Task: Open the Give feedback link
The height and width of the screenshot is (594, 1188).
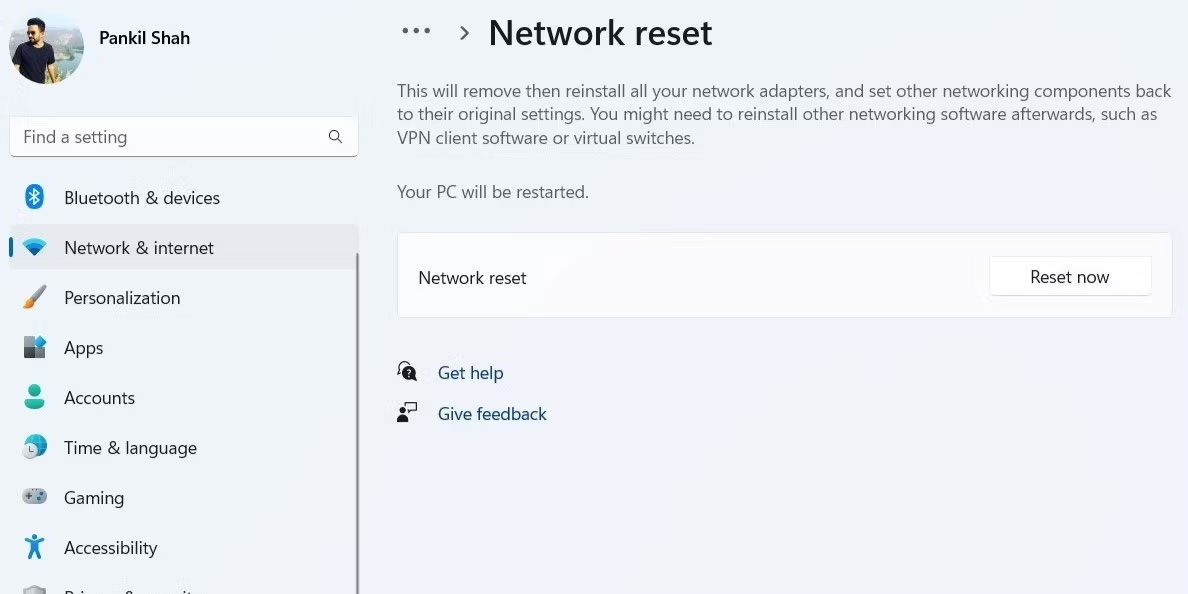Action: [x=492, y=413]
